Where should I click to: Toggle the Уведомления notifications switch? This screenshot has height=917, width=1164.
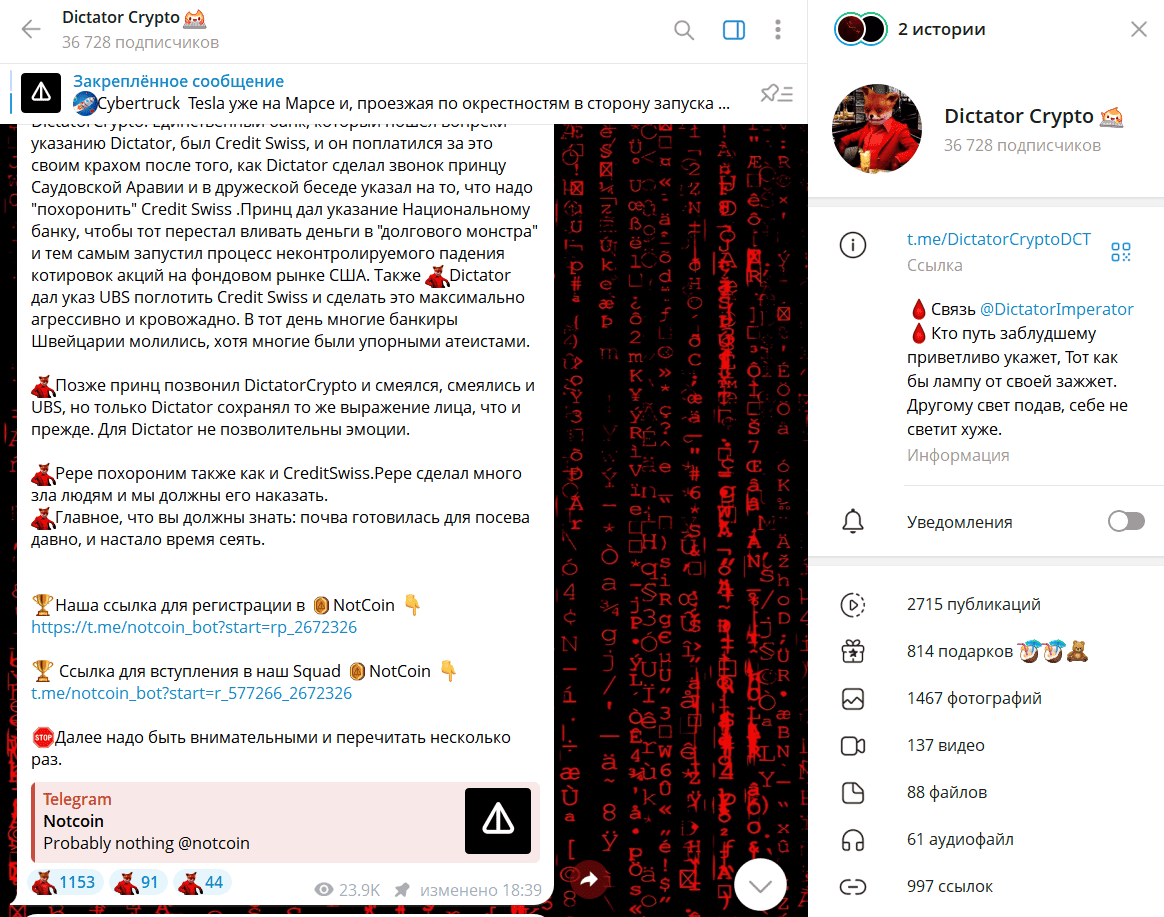click(1126, 521)
